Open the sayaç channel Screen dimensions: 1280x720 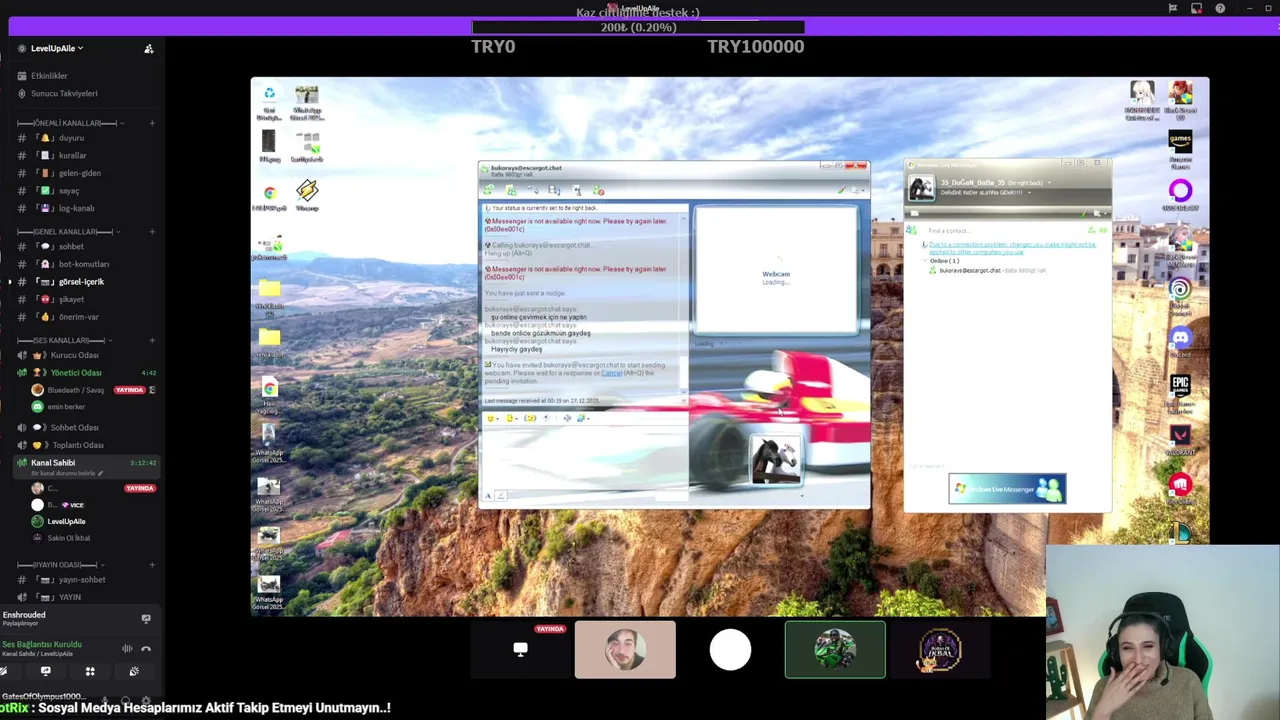(69, 190)
